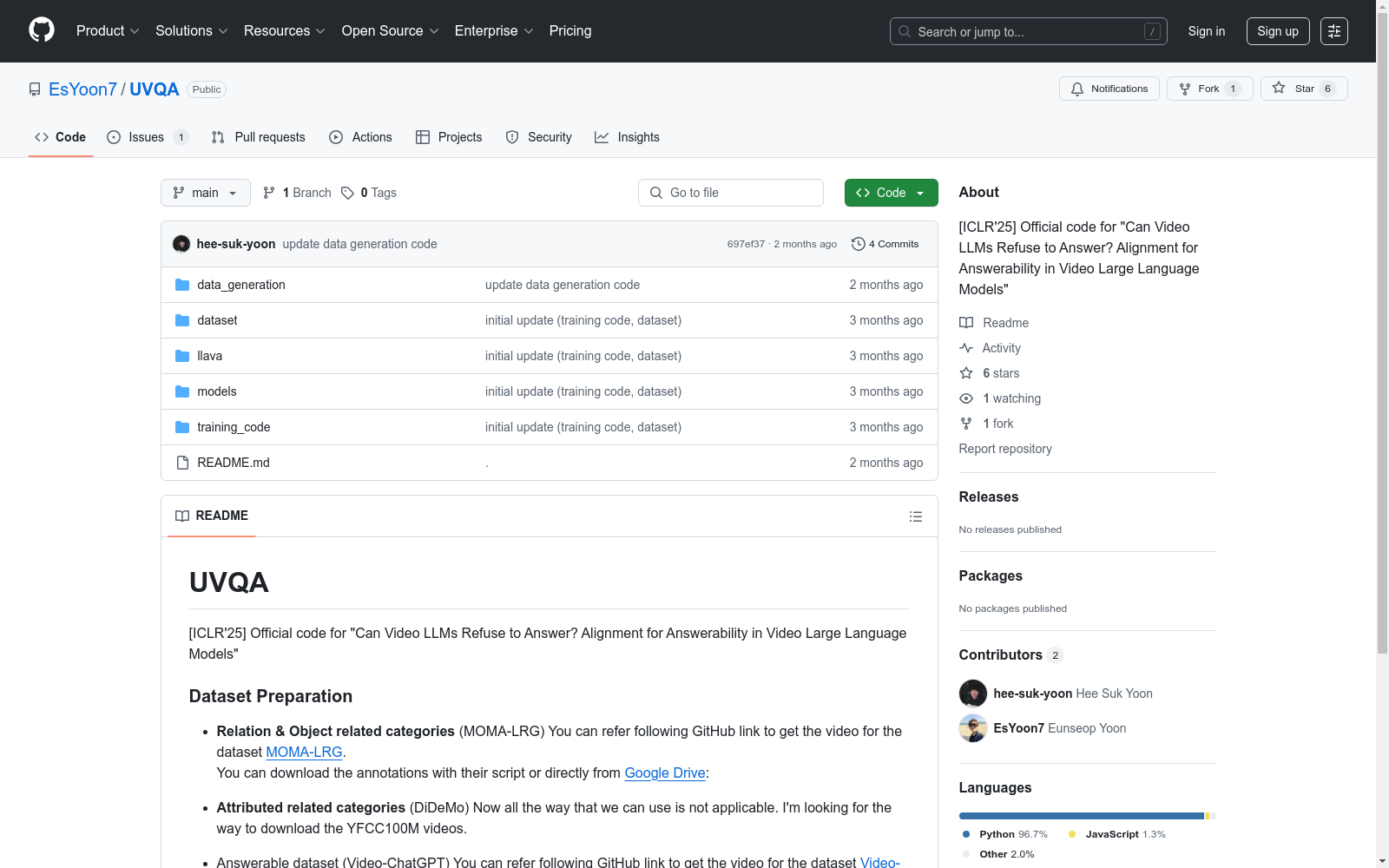The image size is (1389, 868).
Task: Open the EsYoon7 owner link
Action: pyautogui.click(x=82, y=89)
